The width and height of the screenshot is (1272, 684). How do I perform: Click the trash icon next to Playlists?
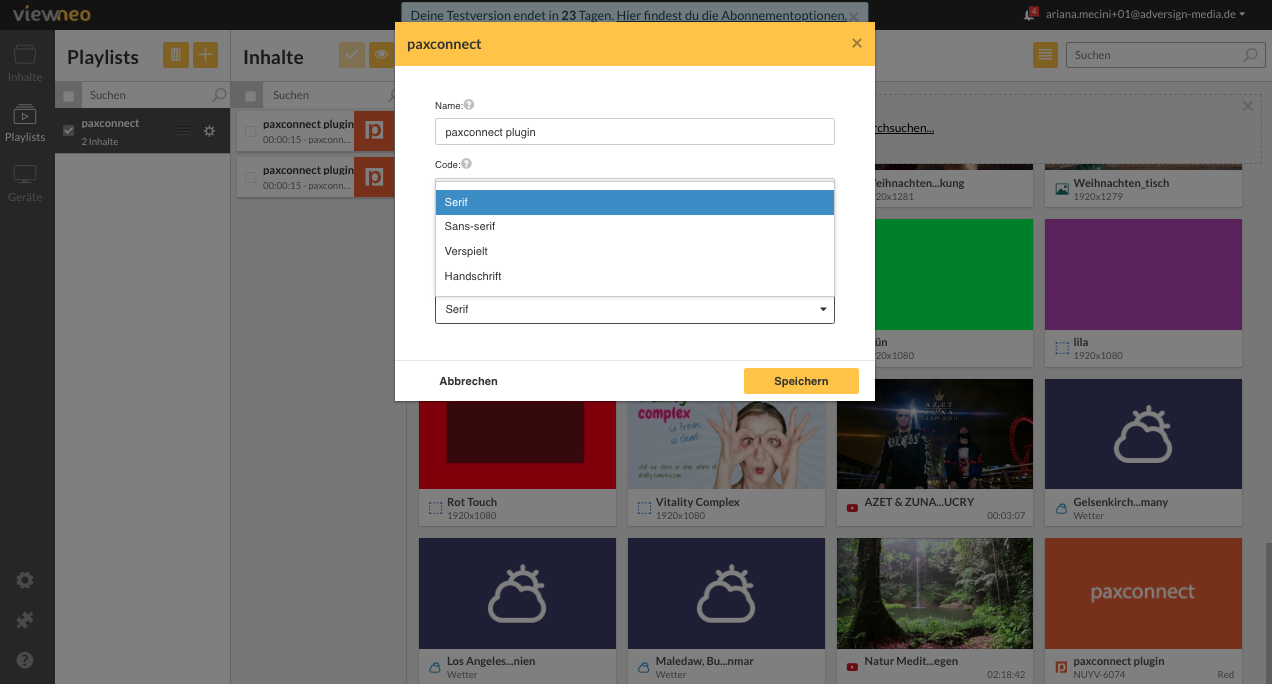click(x=175, y=56)
